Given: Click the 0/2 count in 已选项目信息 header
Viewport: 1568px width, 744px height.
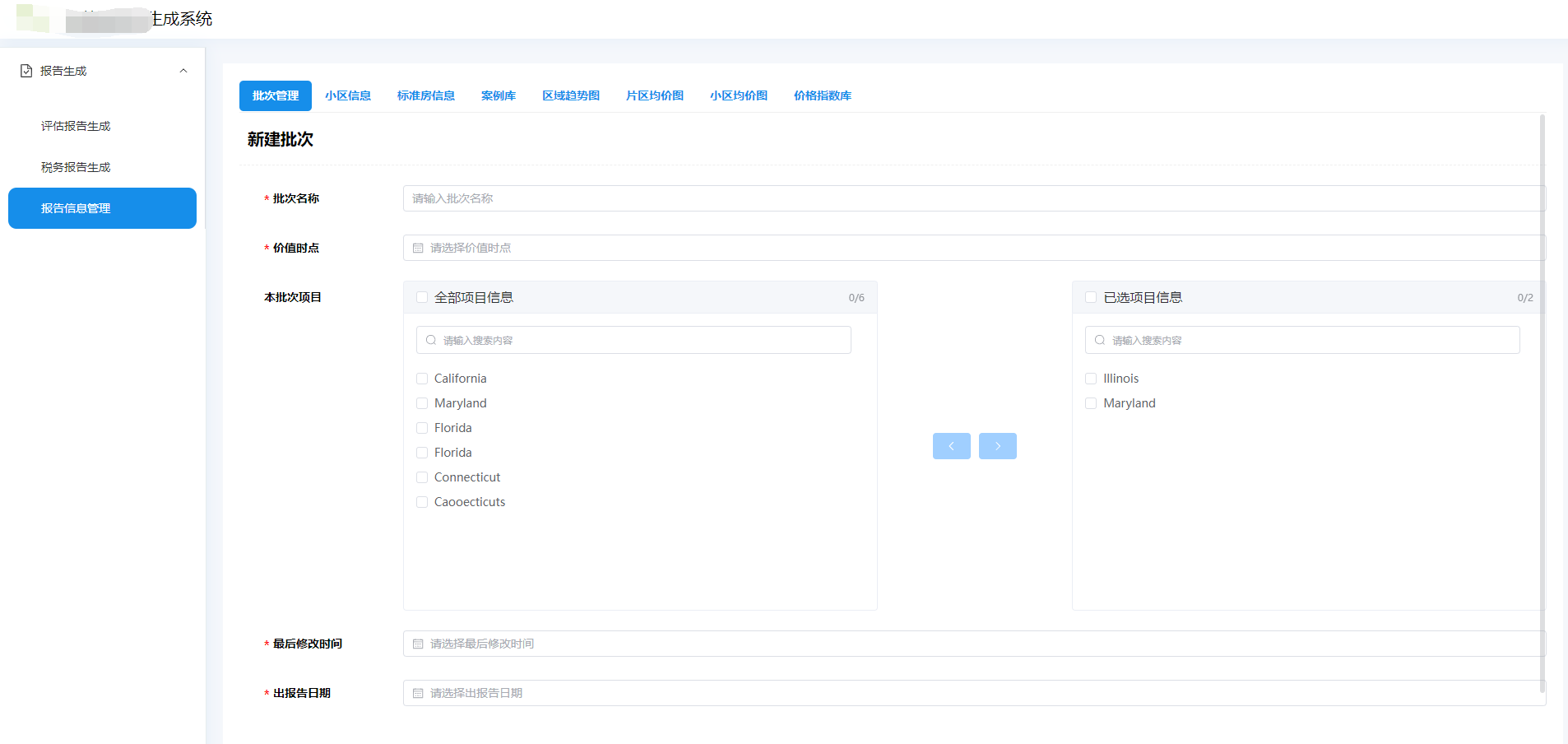Looking at the screenshot, I should click(1525, 298).
